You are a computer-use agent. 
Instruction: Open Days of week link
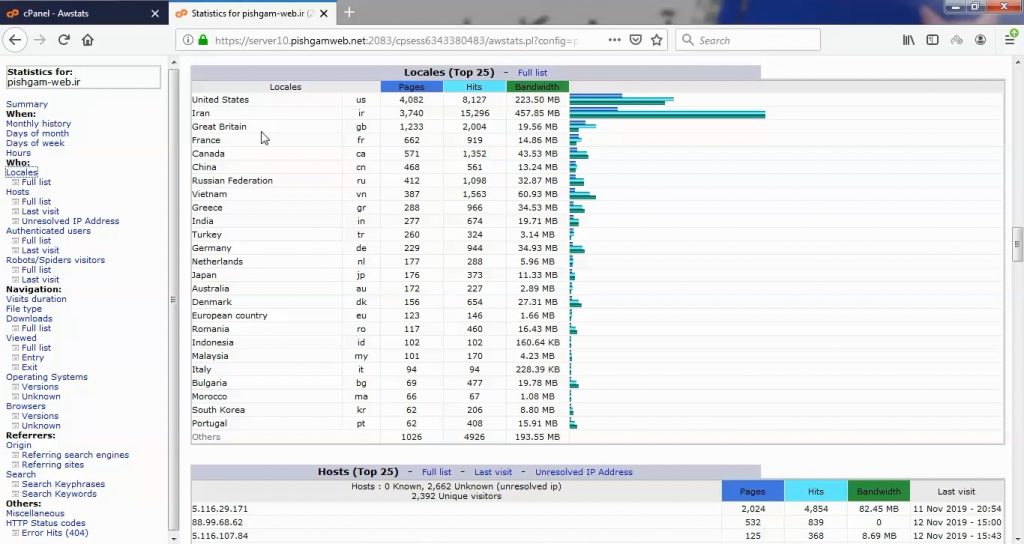(35, 143)
